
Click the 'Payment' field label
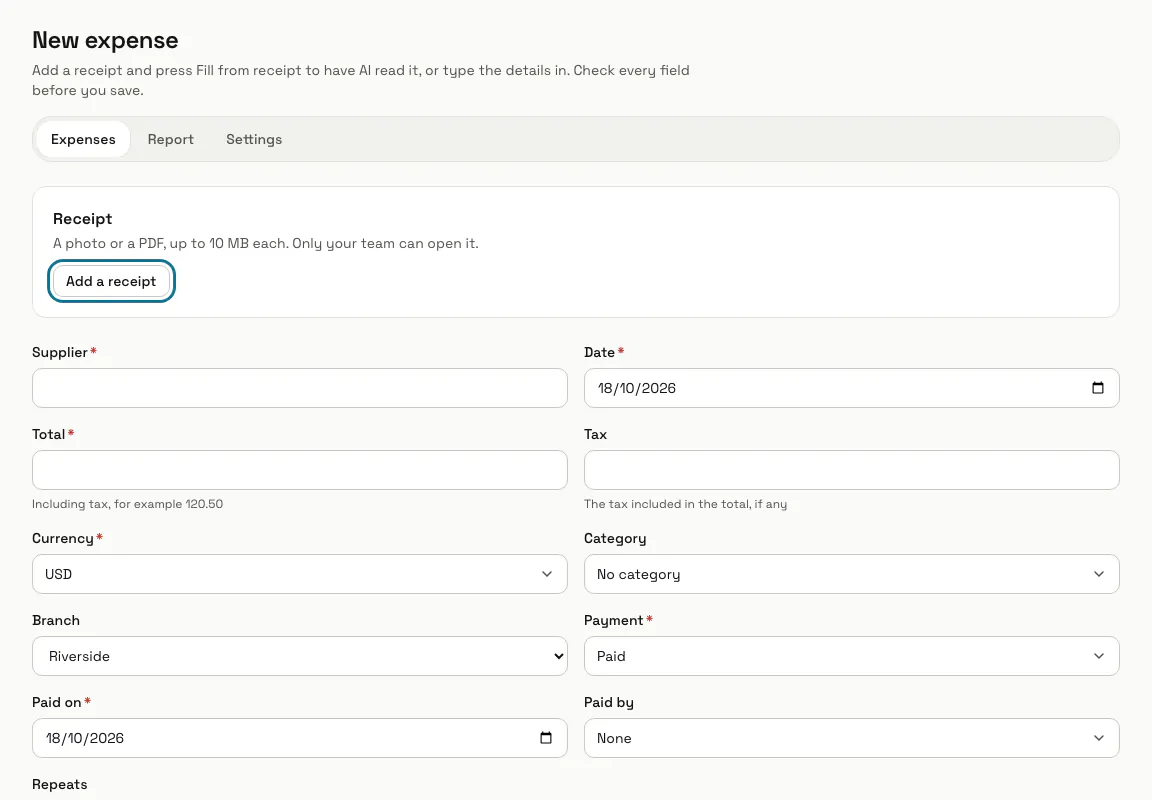click(x=613, y=620)
